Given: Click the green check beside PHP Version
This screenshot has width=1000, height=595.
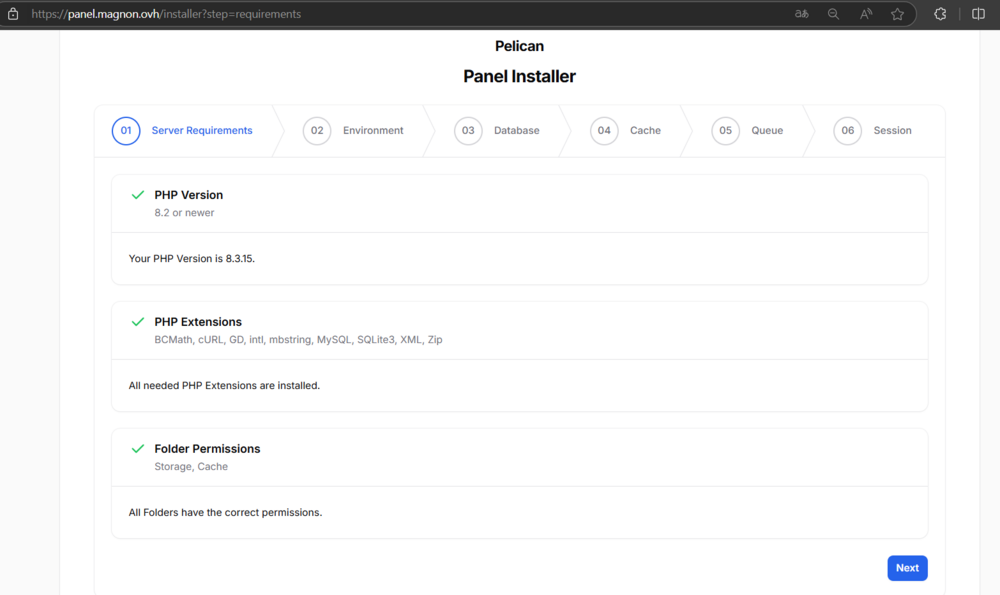Looking at the screenshot, I should [138, 195].
